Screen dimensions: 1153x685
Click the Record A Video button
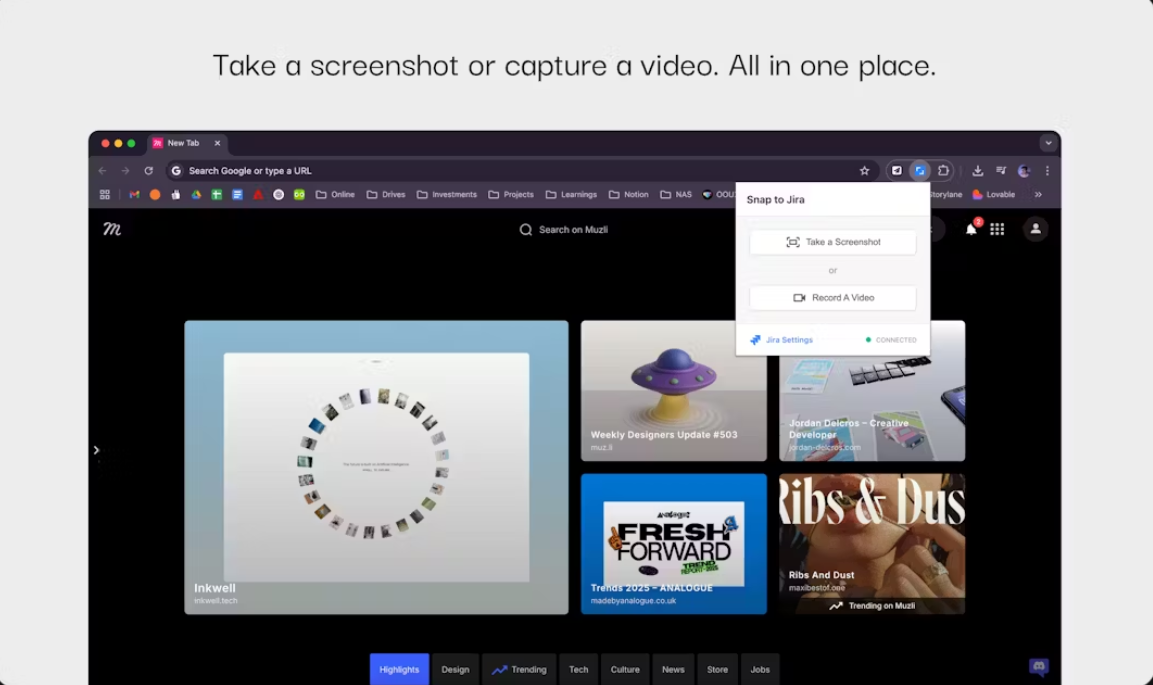coord(832,298)
